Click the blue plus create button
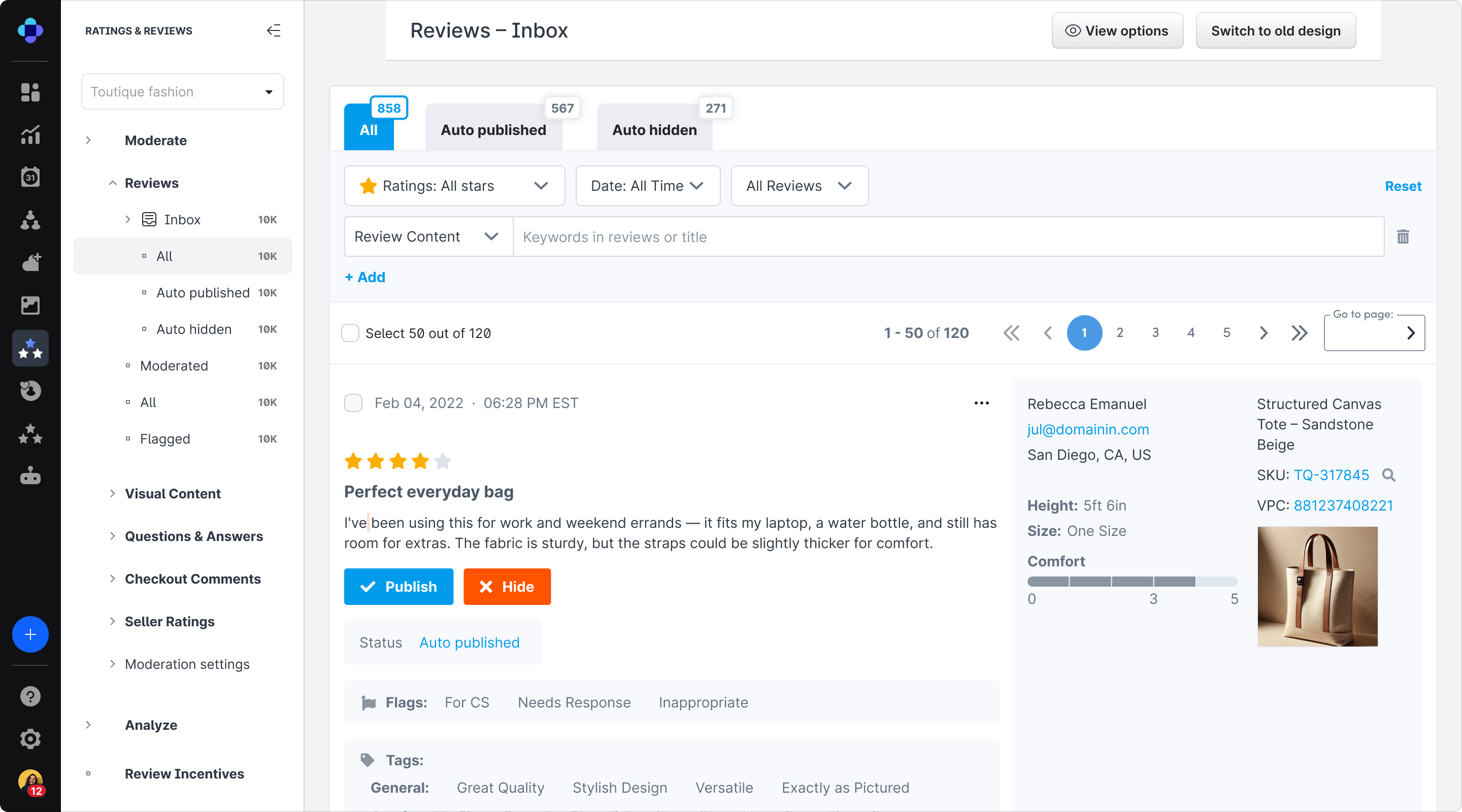The width and height of the screenshot is (1462, 812). (30, 634)
